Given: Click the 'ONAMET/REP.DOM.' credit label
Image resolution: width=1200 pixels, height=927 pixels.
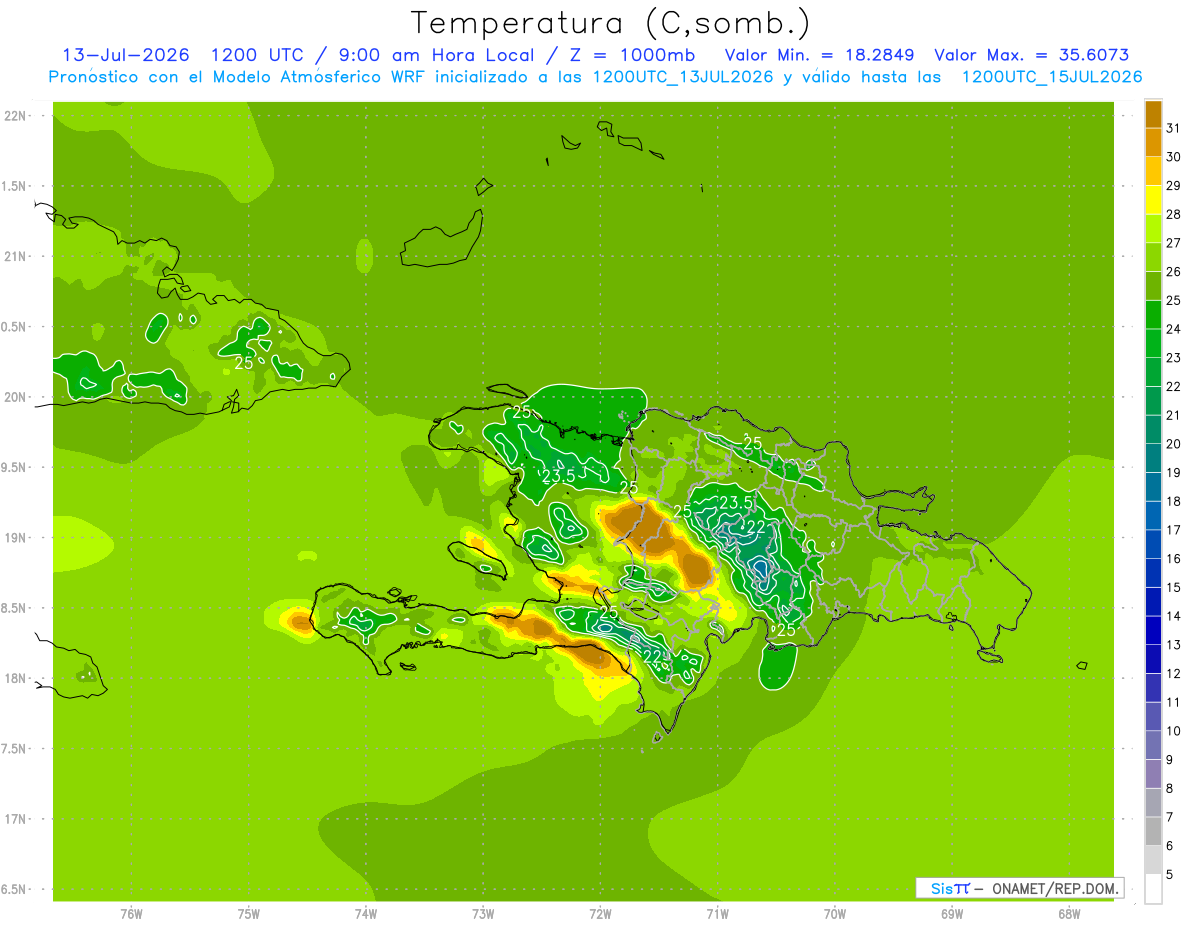Looking at the screenshot, I should point(1053,888).
